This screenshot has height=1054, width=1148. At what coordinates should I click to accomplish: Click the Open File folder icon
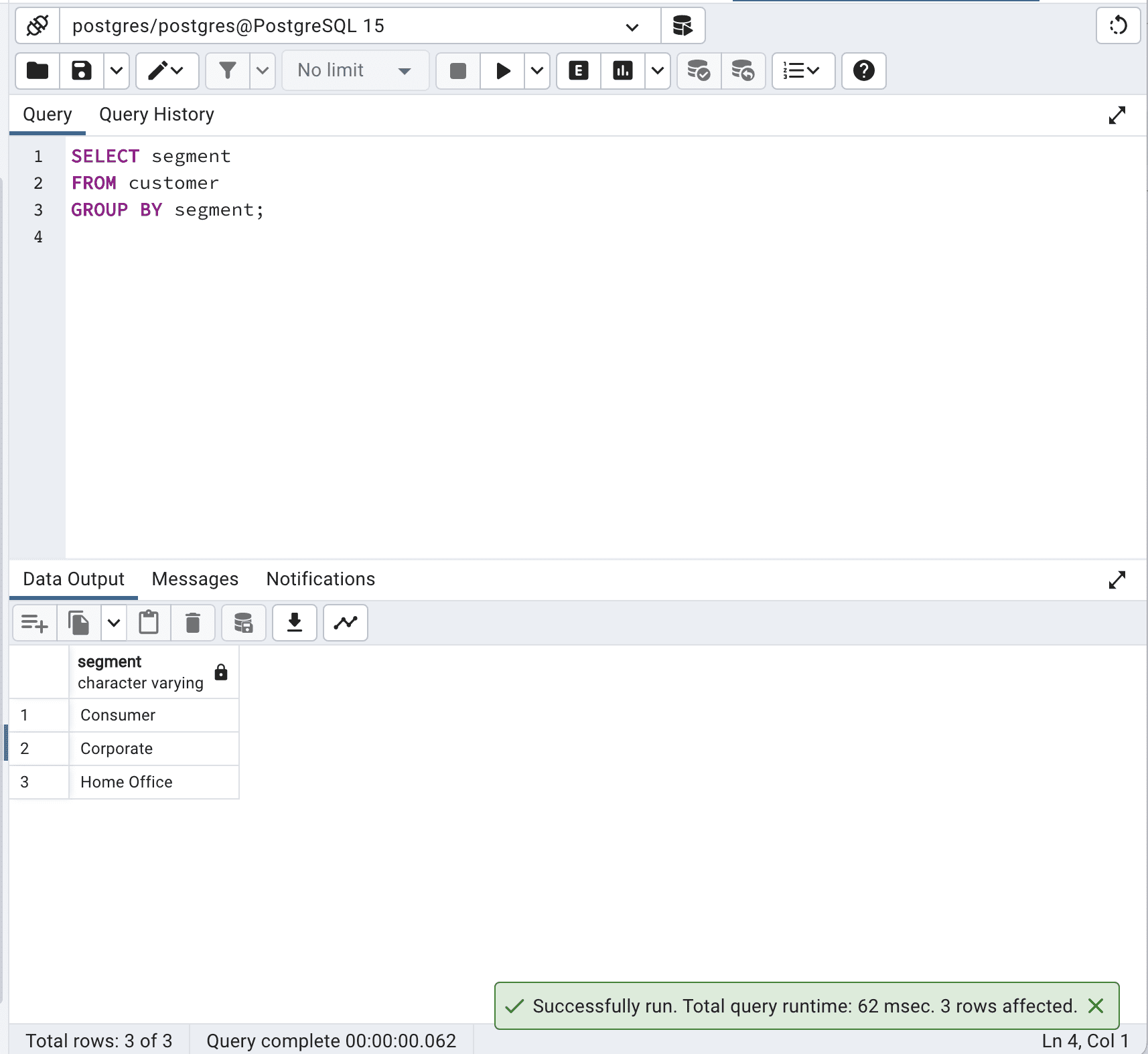tap(38, 70)
